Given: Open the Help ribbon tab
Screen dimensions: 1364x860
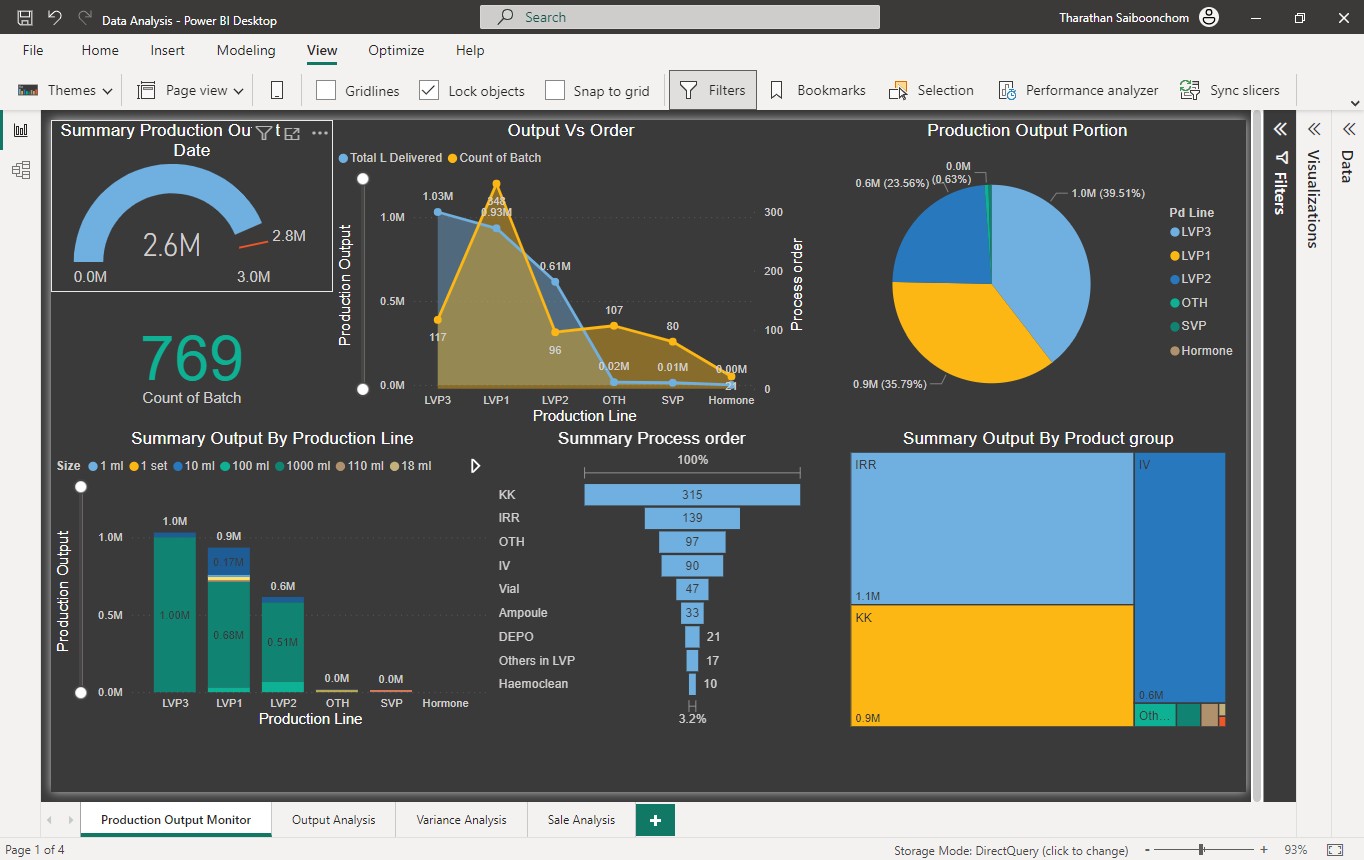Looking at the screenshot, I should [470, 50].
